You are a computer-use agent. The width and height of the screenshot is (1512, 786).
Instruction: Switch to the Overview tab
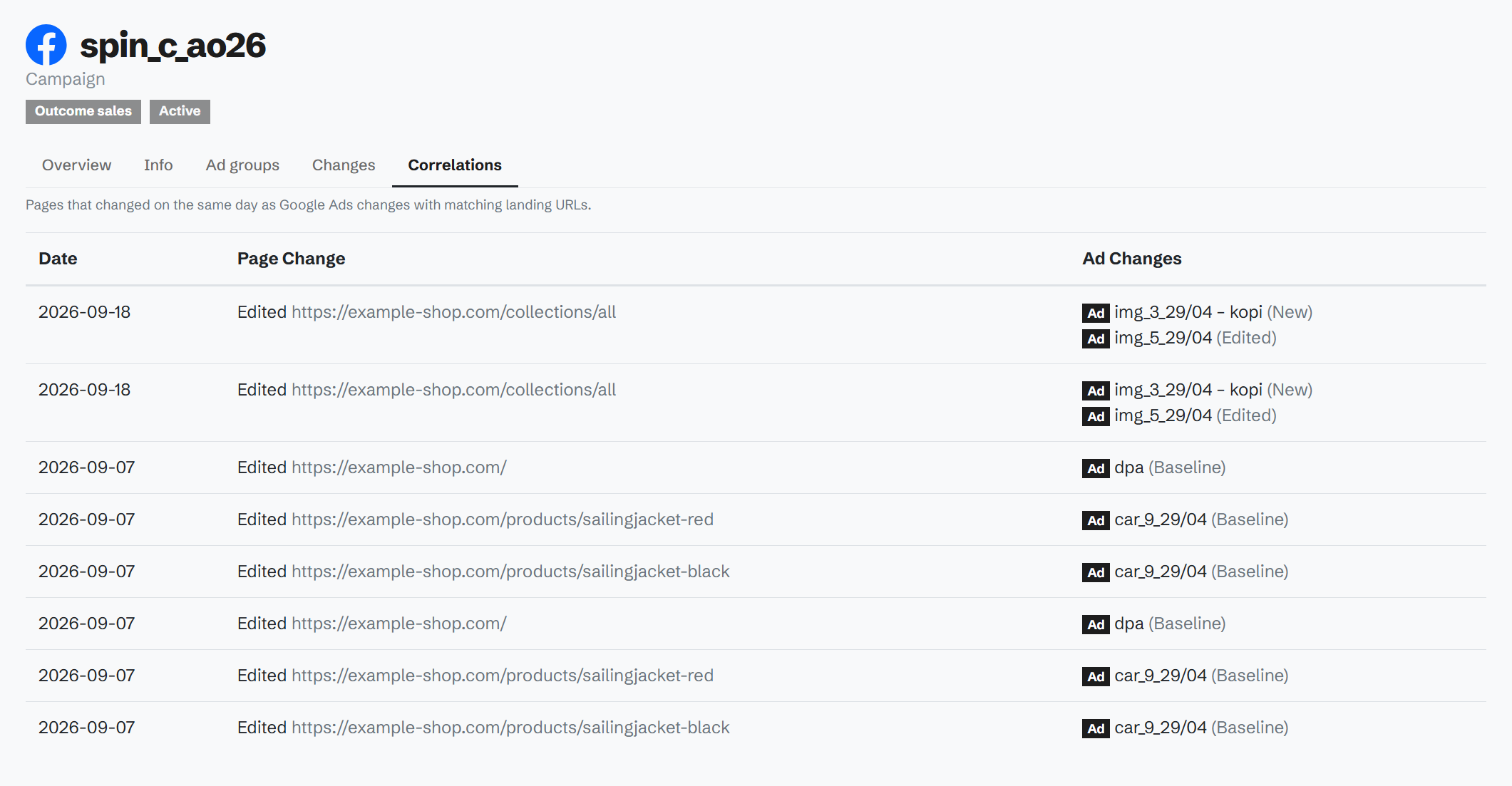[x=77, y=165]
